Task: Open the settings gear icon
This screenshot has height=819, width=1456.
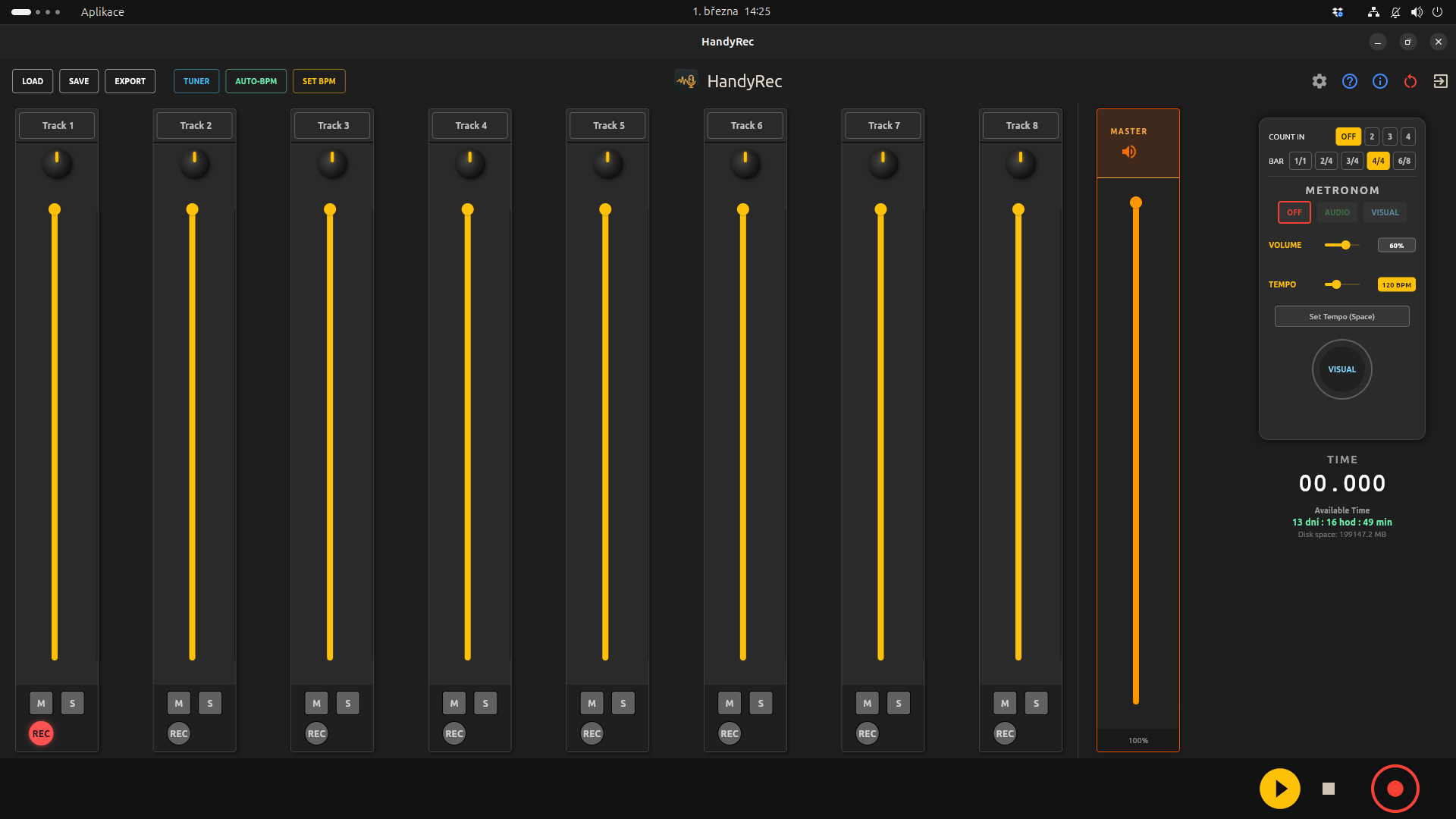Action: (x=1319, y=81)
